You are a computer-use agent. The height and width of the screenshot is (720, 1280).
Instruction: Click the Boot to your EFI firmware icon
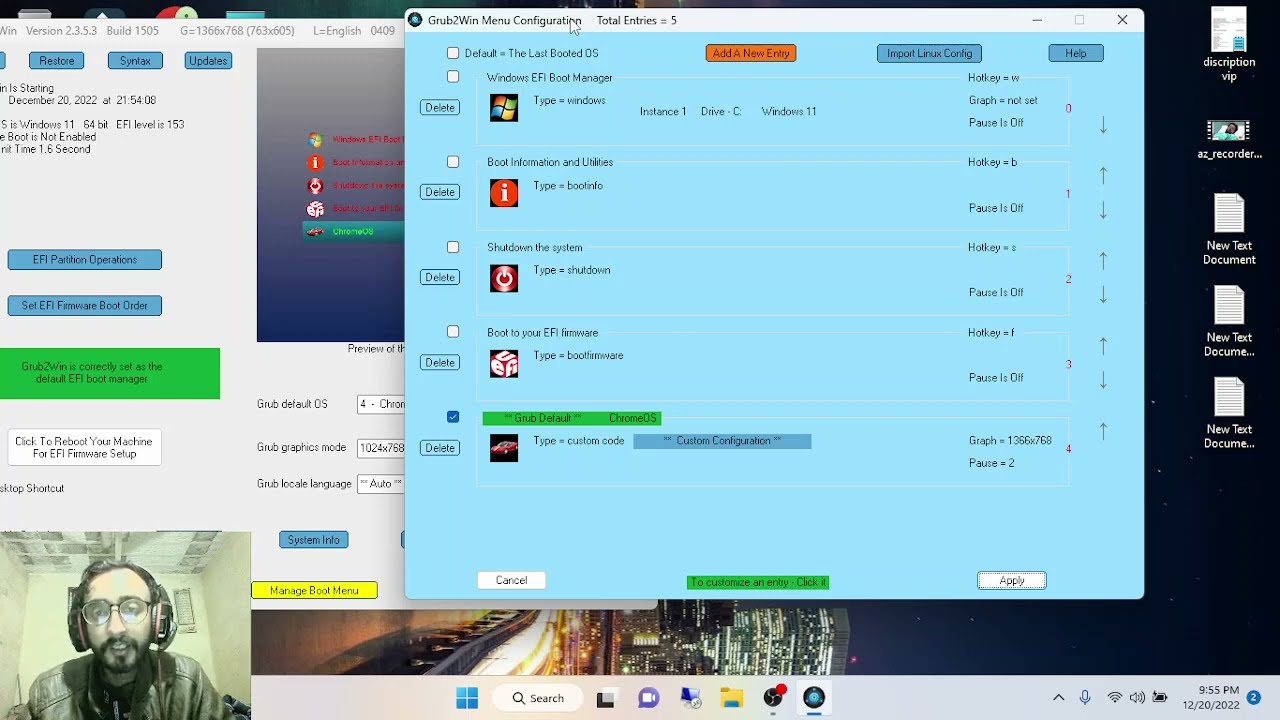point(504,363)
